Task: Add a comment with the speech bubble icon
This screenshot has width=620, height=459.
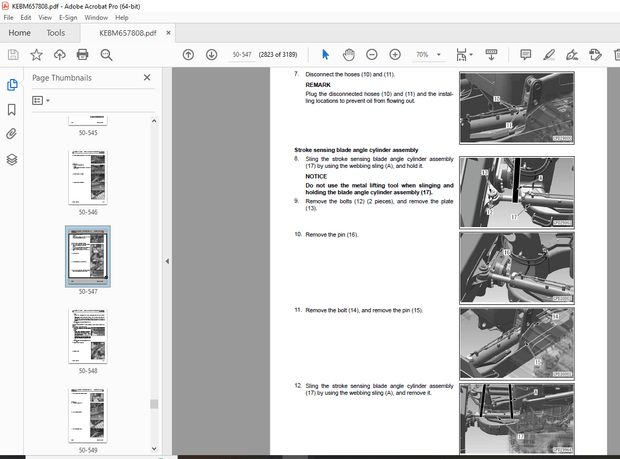Action: tap(525, 55)
